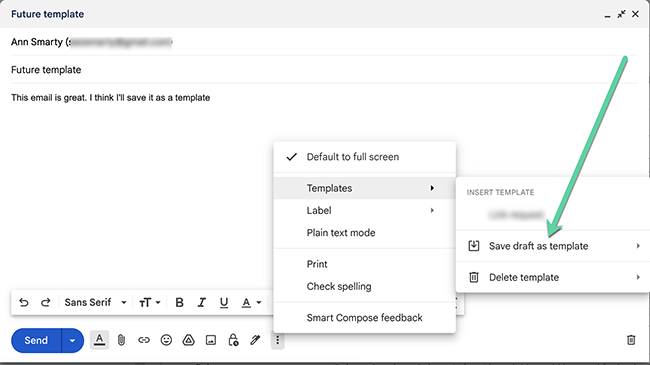The height and width of the screenshot is (365, 650).
Task: Toggle the formatting options button
Action: click(99, 340)
